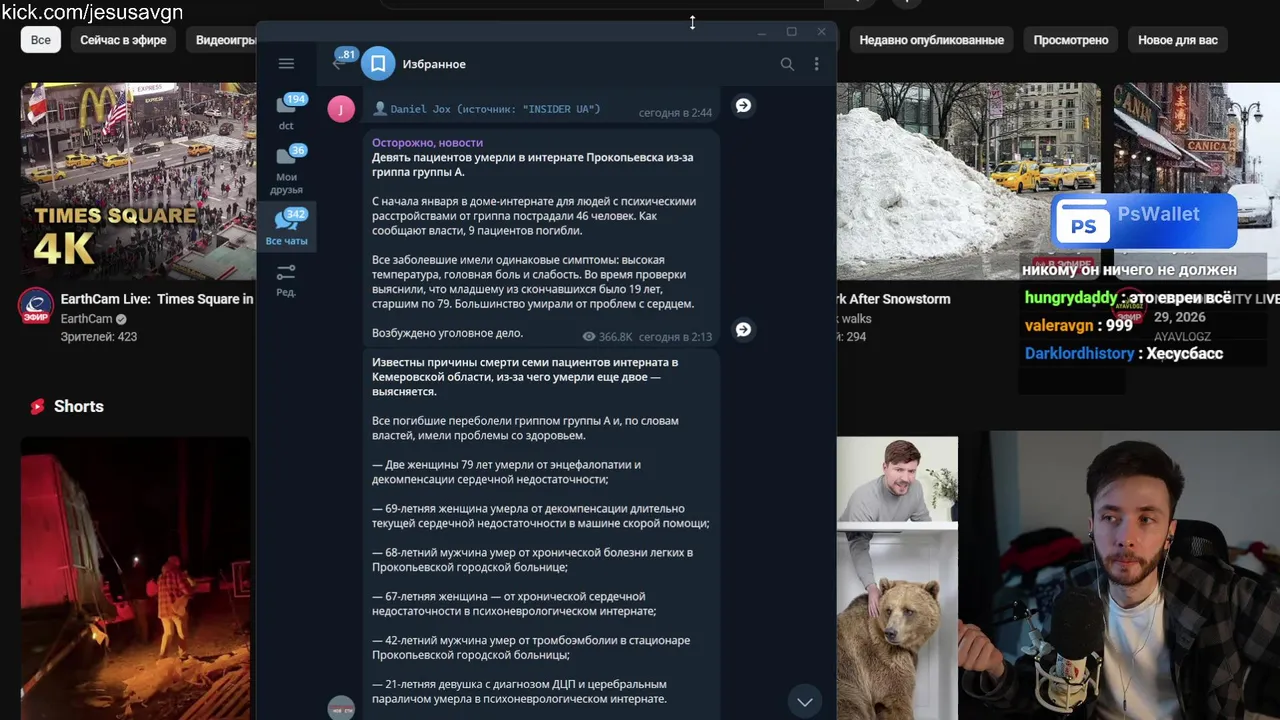The height and width of the screenshot is (720, 1280).
Task: Play the night fire Shorts video
Action: click(x=136, y=578)
